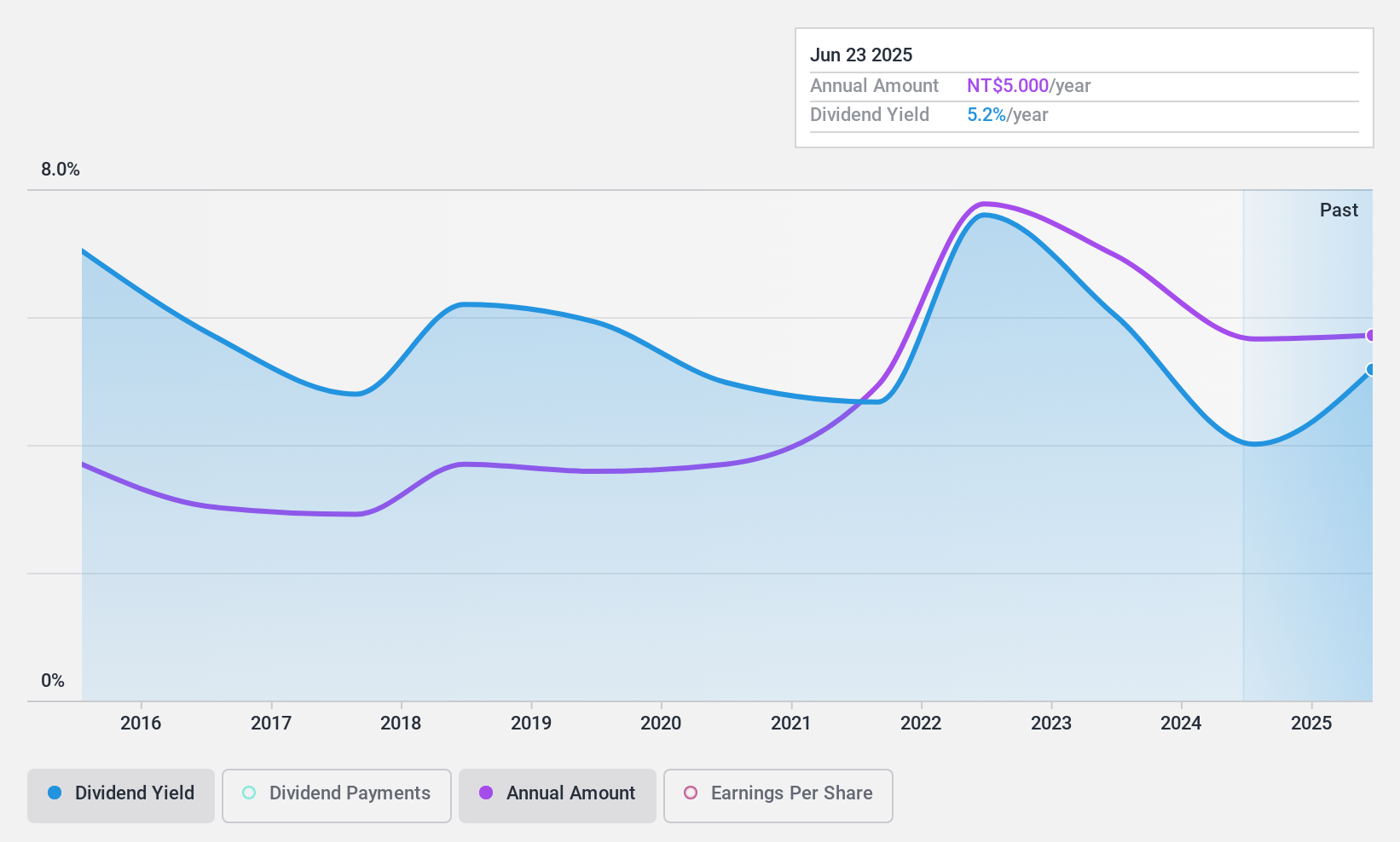1400x842 pixels.
Task: Click the Dividend Yield tooltip row label
Action: click(x=870, y=115)
